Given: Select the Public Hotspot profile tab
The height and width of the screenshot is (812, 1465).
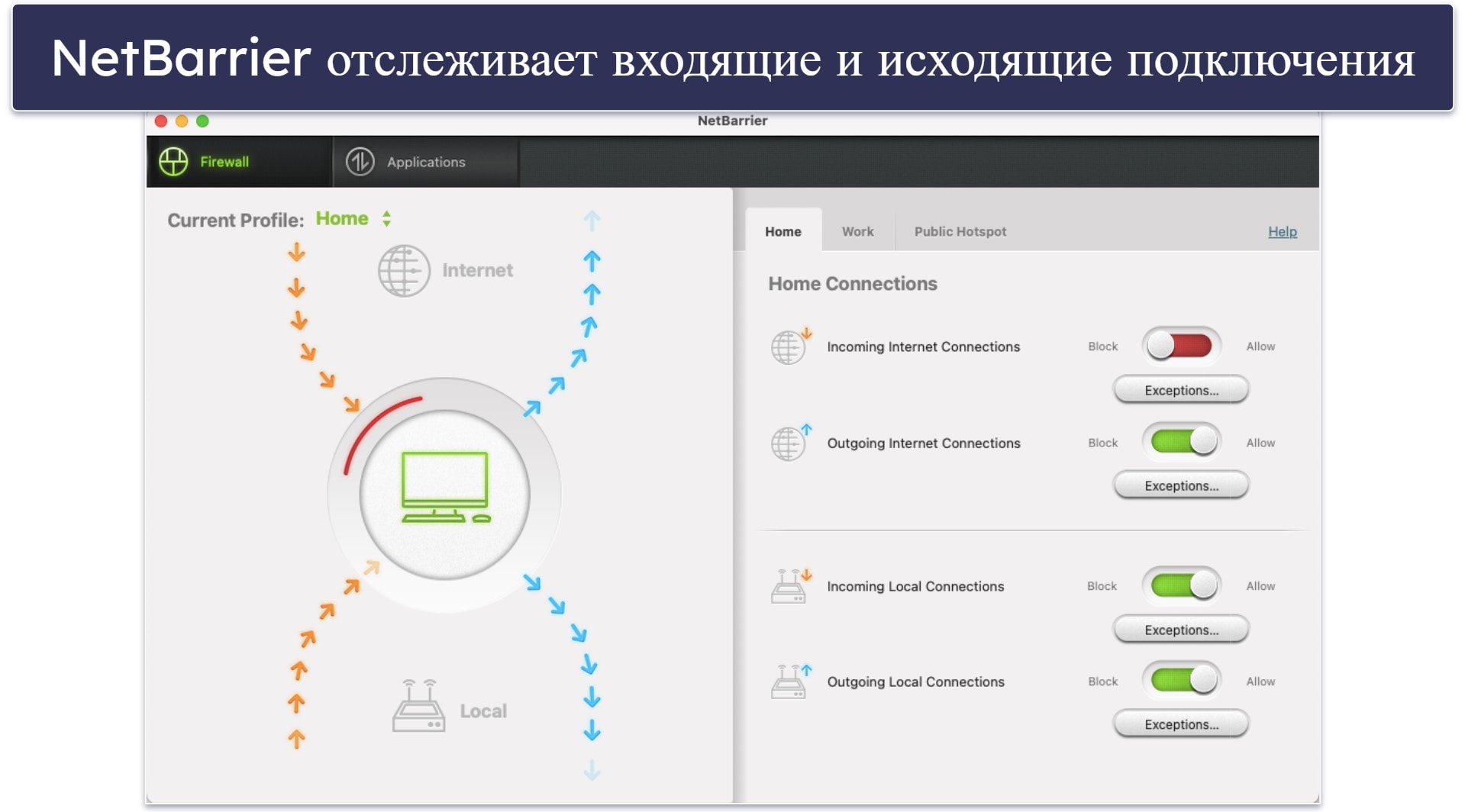Looking at the screenshot, I should (960, 231).
